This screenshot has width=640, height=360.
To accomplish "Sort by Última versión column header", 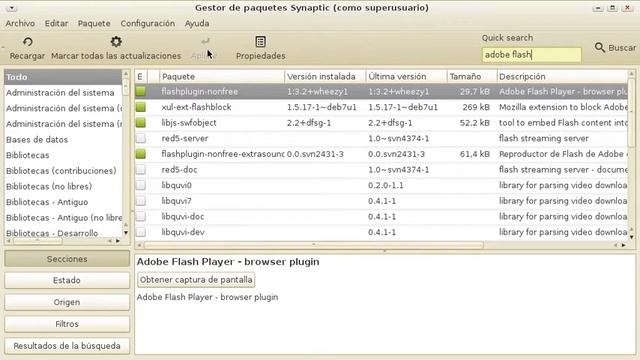I will coord(407,76).
